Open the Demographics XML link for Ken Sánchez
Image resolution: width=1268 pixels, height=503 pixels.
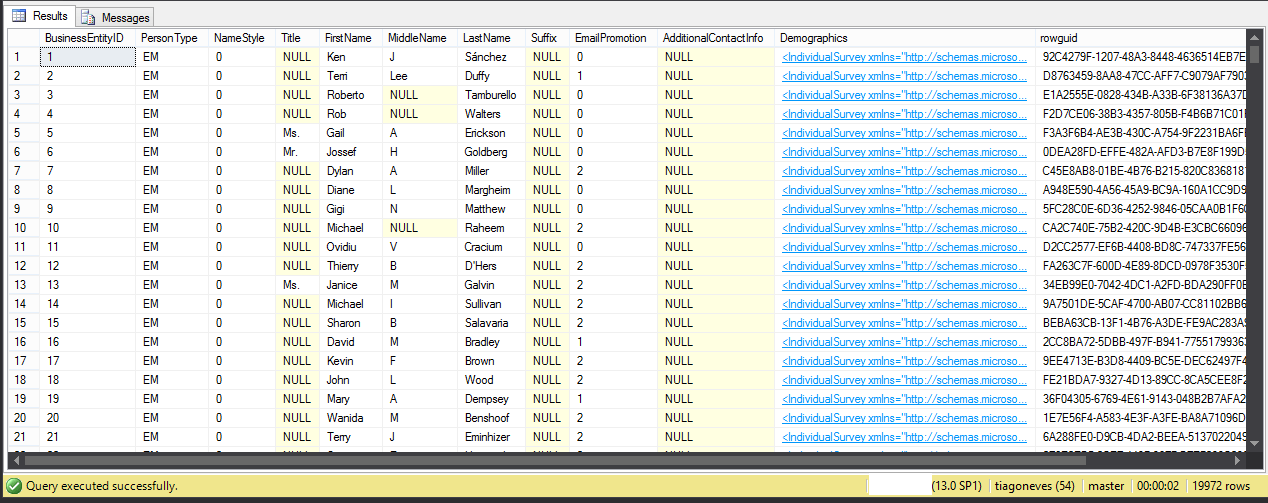tap(904, 57)
